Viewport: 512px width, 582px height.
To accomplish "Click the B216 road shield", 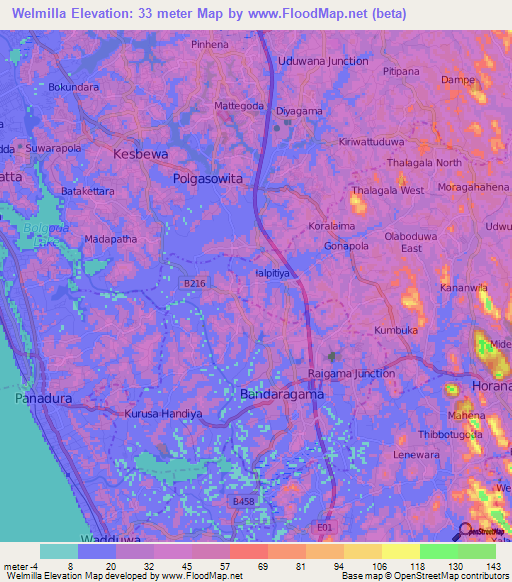I will tap(195, 284).
